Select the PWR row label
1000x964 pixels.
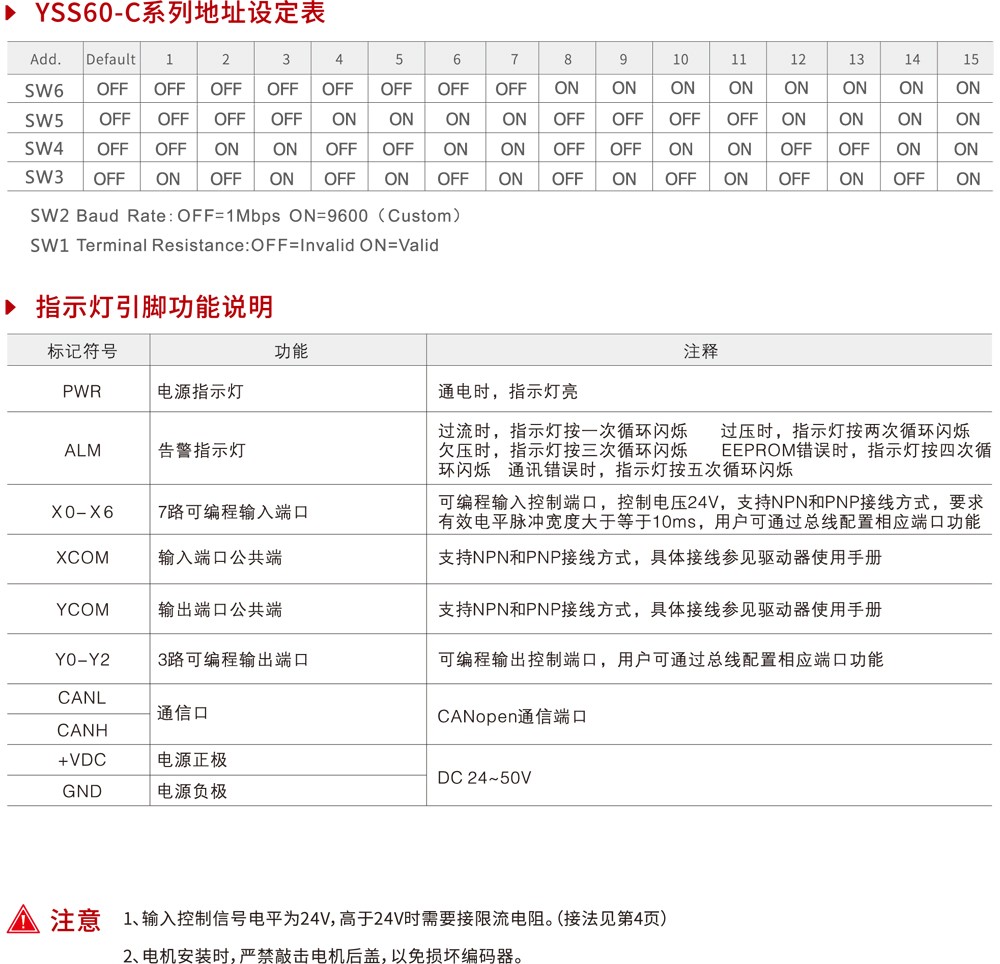tap(82, 391)
